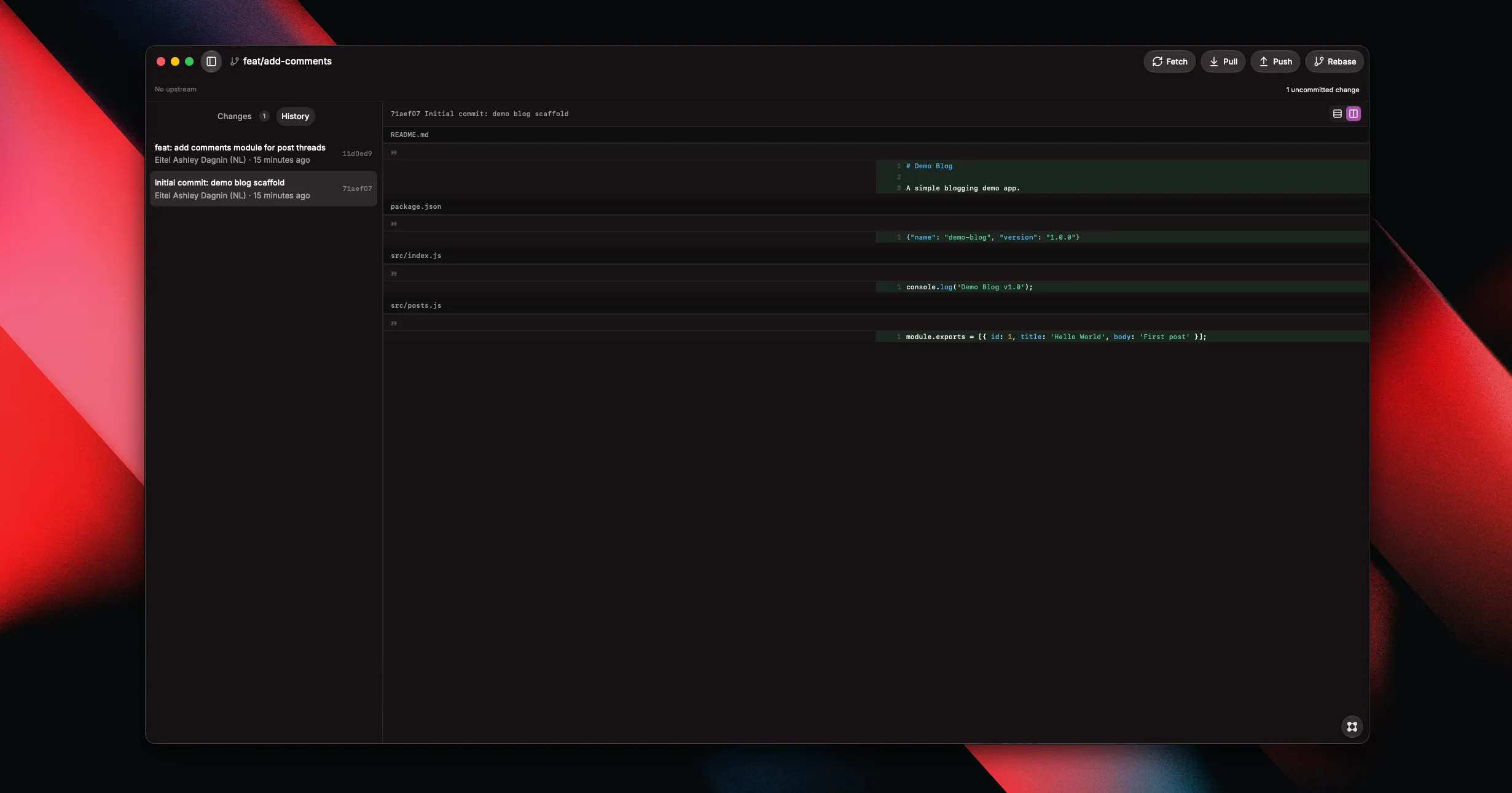Close the window with the red button

click(161, 61)
